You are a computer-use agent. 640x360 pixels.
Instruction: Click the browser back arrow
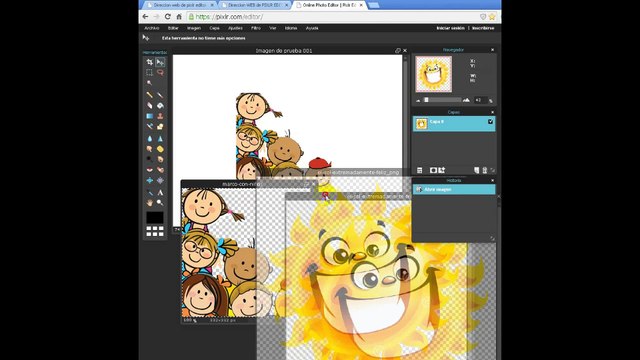[145, 17]
